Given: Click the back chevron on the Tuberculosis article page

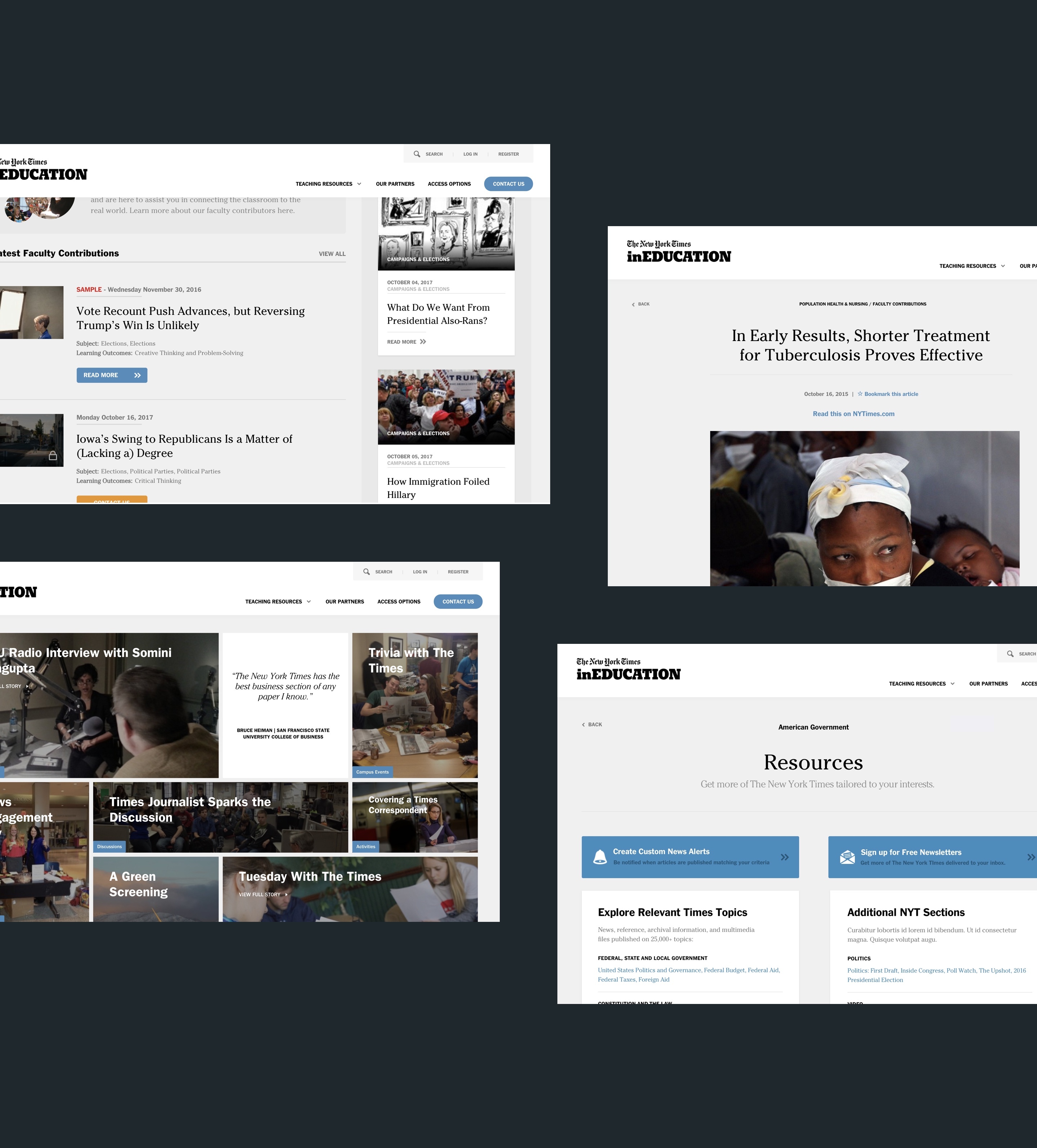Looking at the screenshot, I should click(633, 305).
